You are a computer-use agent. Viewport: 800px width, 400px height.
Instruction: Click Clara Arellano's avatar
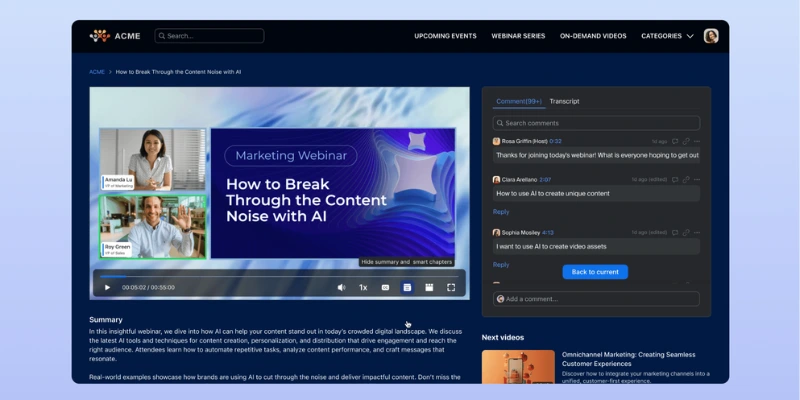coord(496,180)
